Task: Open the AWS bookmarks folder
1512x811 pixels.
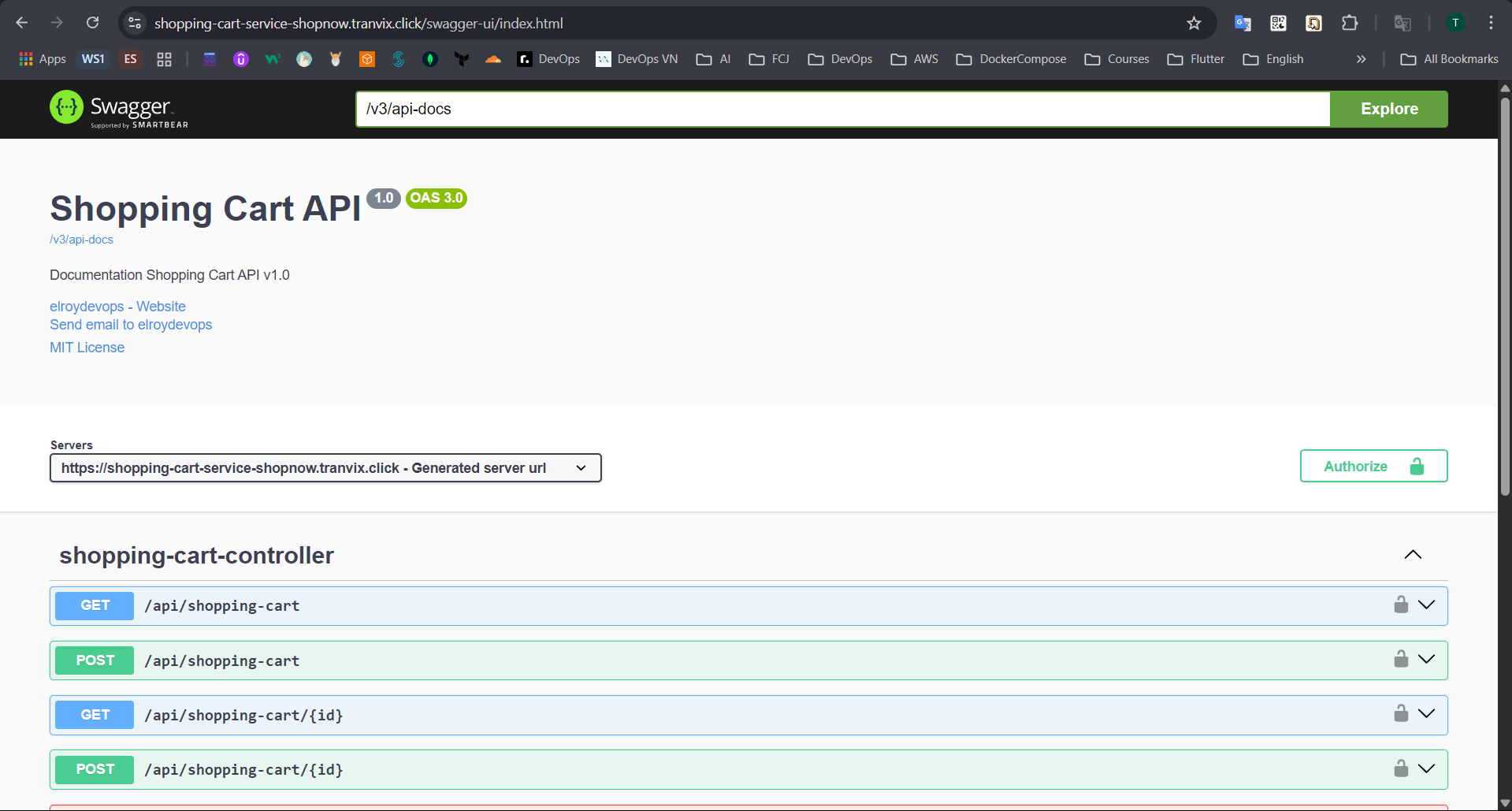Action: pyautogui.click(x=914, y=59)
